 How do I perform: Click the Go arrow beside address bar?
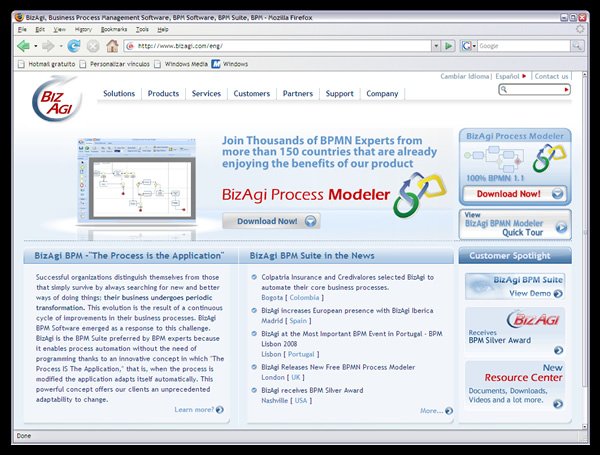(449, 46)
